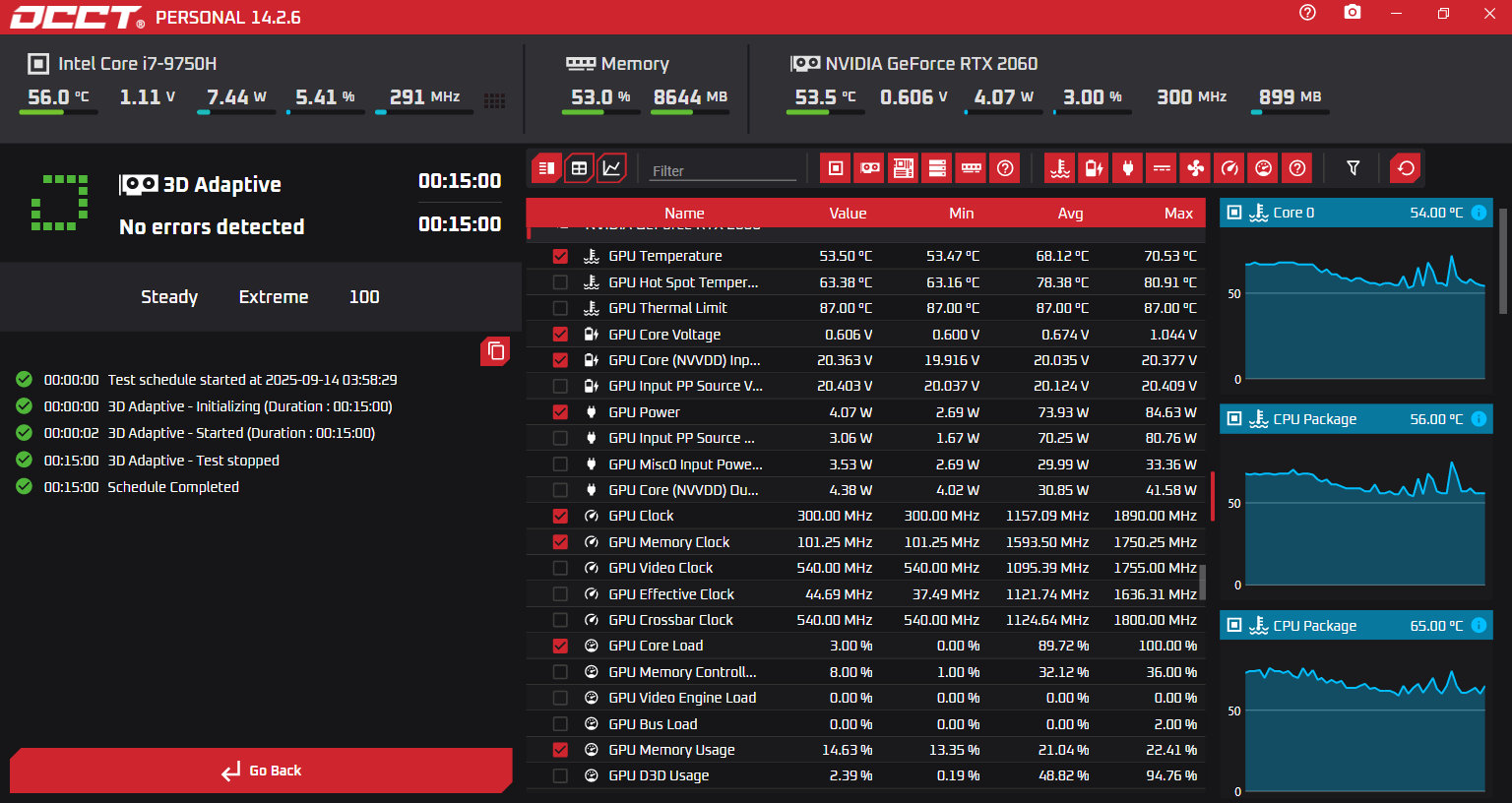
Task: Toggle the power plug filter icon
Action: pos(1128,168)
